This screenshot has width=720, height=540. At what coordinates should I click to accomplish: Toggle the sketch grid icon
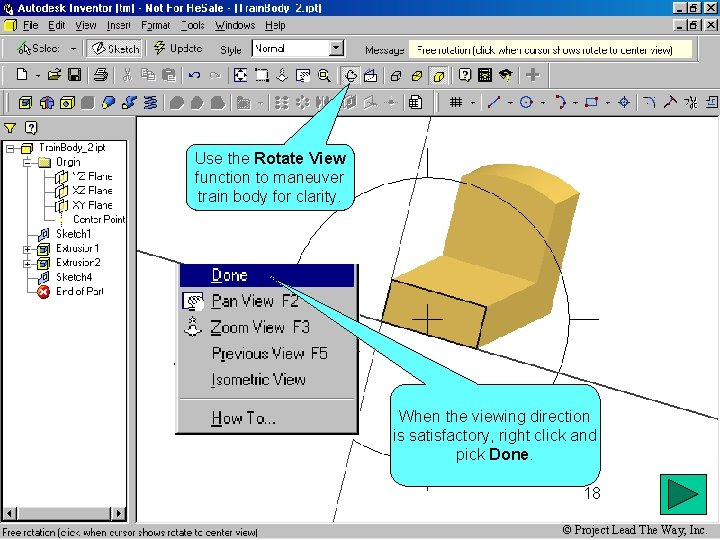point(456,102)
